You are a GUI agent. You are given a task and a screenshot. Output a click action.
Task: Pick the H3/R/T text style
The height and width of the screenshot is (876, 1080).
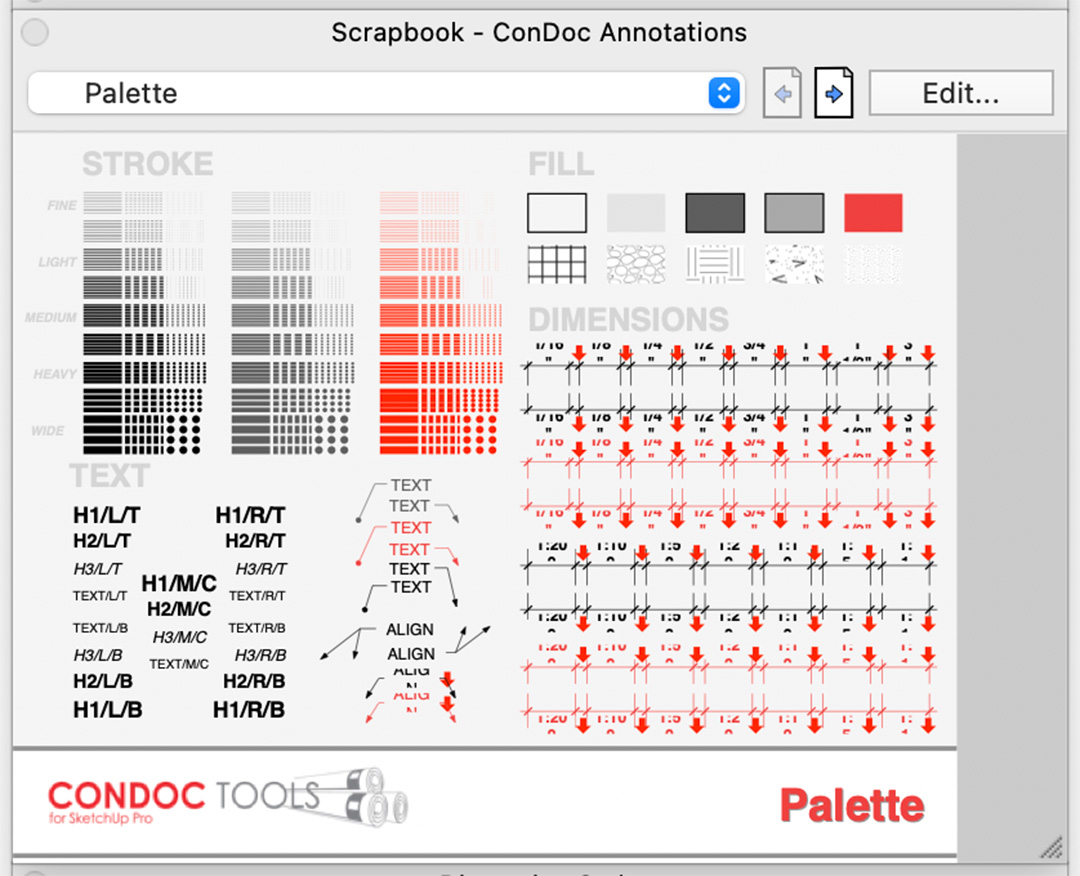[261, 569]
